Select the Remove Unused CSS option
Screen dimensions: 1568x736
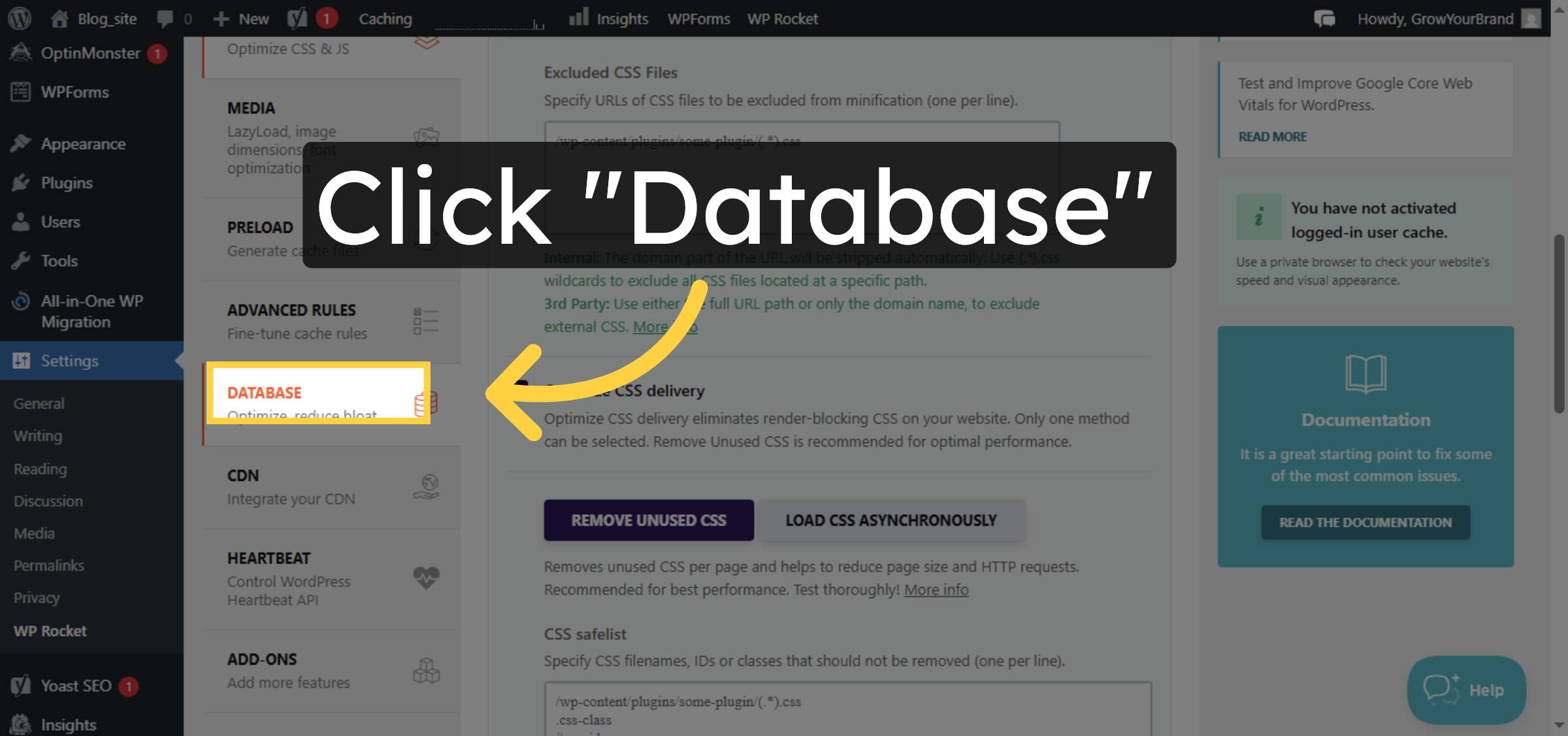tap(648, 520)
